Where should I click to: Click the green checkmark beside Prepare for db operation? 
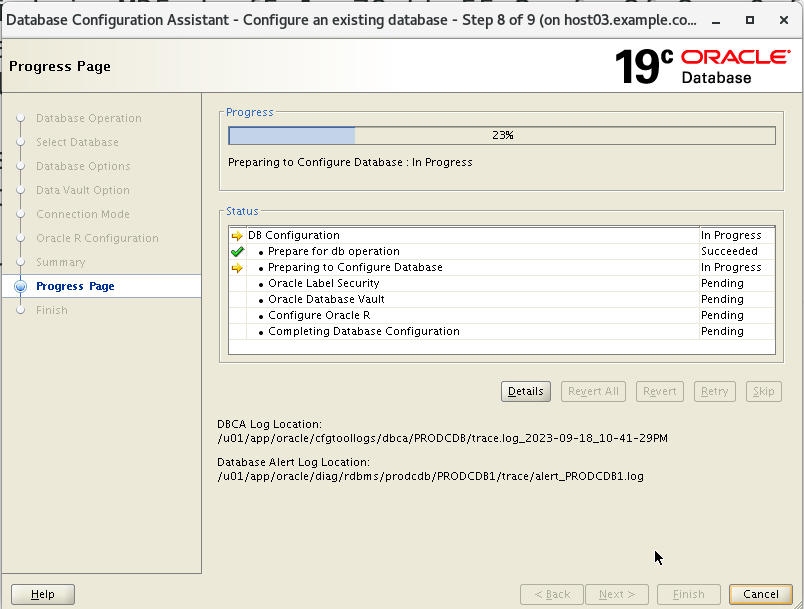click(237, 252)
